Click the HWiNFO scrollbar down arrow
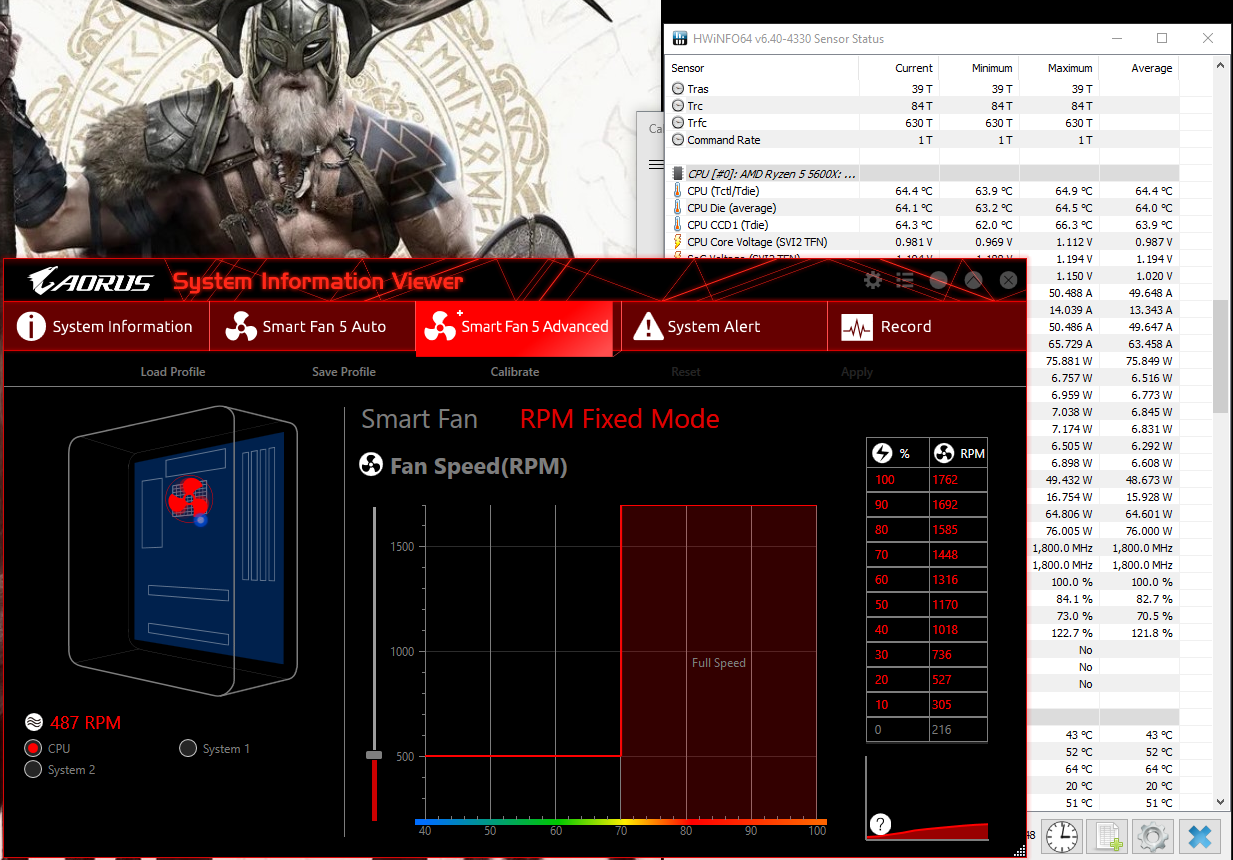 click(x=1220, y=801)
